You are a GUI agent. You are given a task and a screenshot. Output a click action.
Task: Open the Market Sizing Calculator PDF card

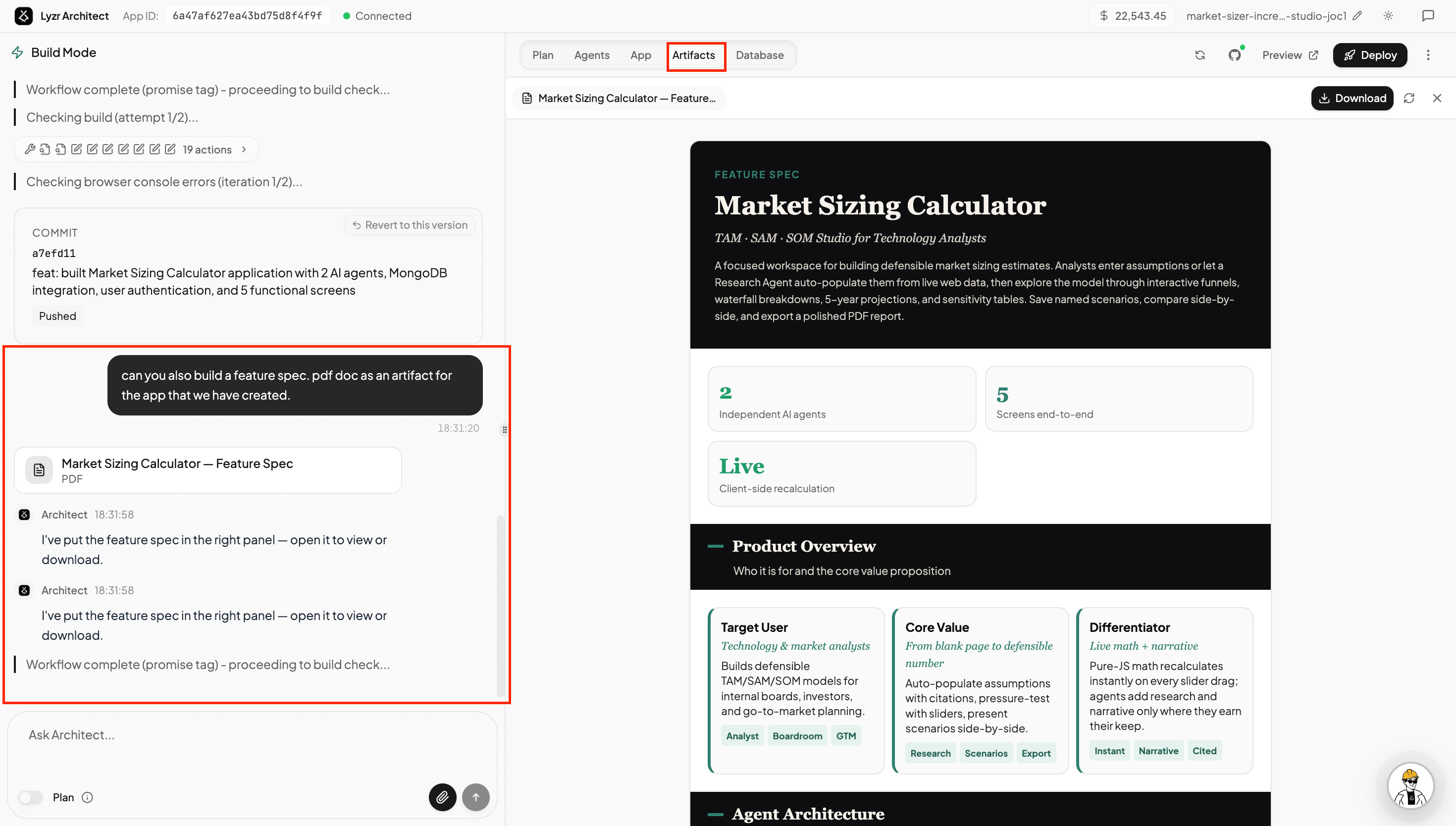point(208,470)
